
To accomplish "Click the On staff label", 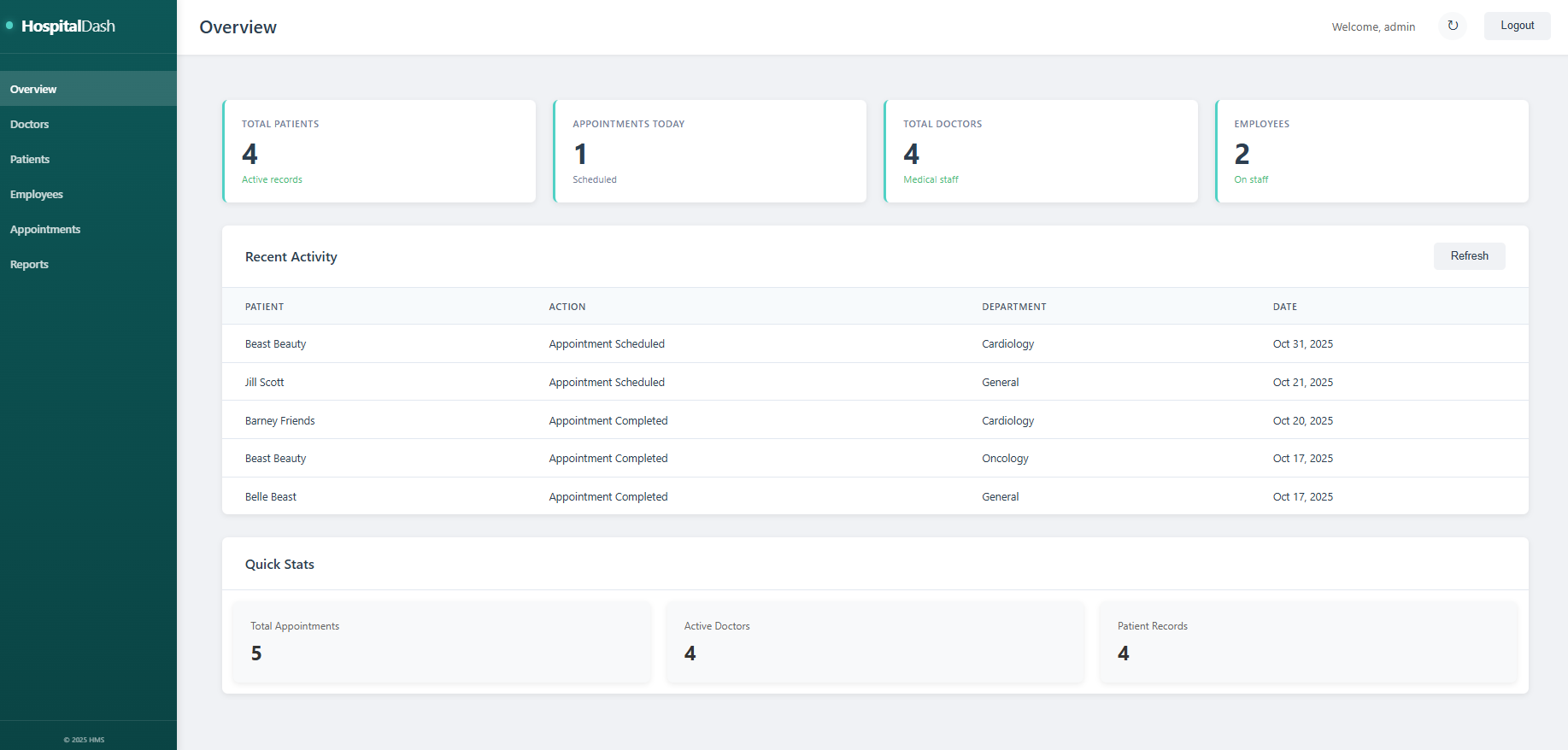I will coord(1251,179).
